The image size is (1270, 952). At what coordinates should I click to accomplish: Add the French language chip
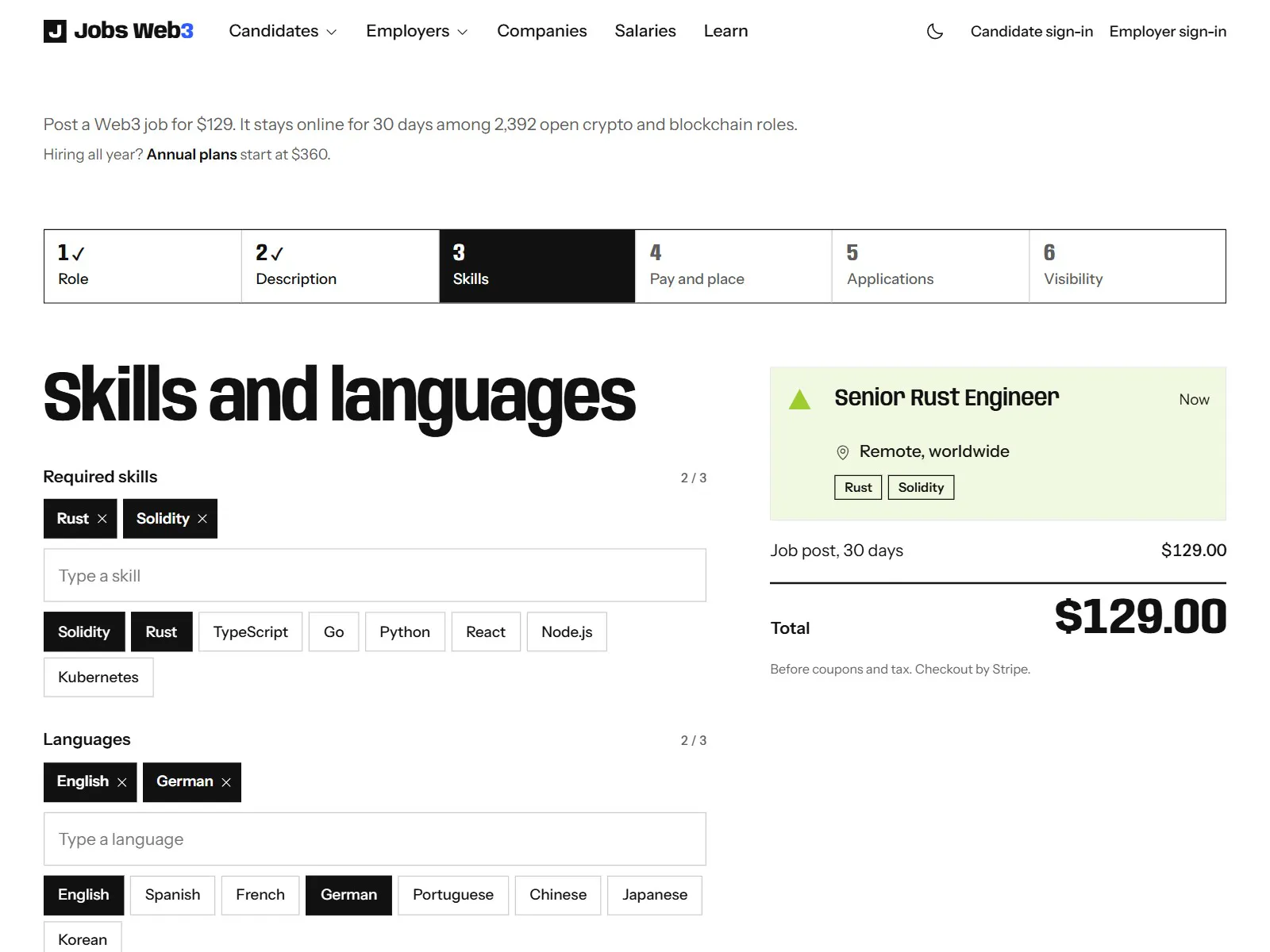click(260, 895)
